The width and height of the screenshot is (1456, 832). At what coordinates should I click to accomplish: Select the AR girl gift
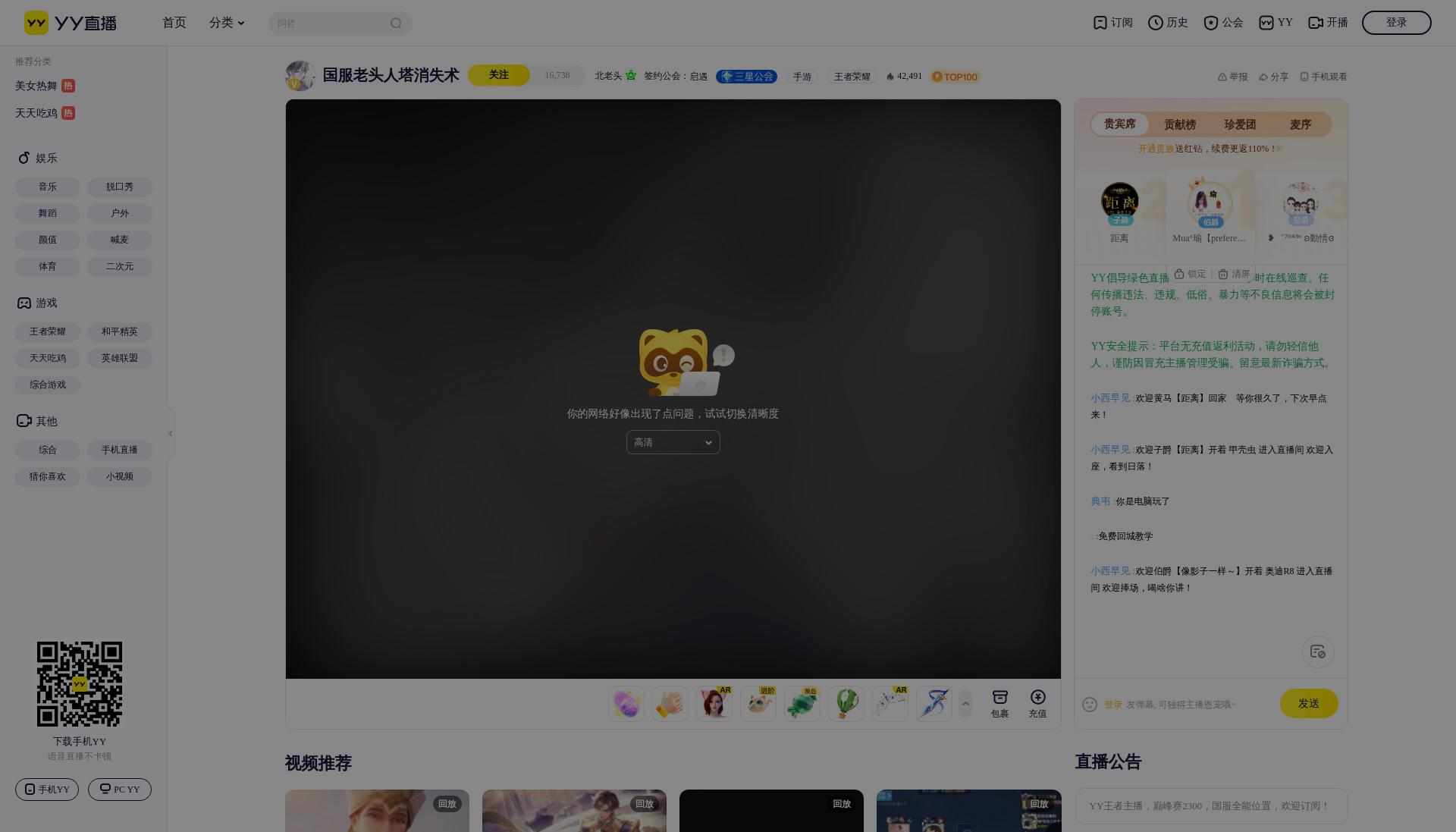714,704
